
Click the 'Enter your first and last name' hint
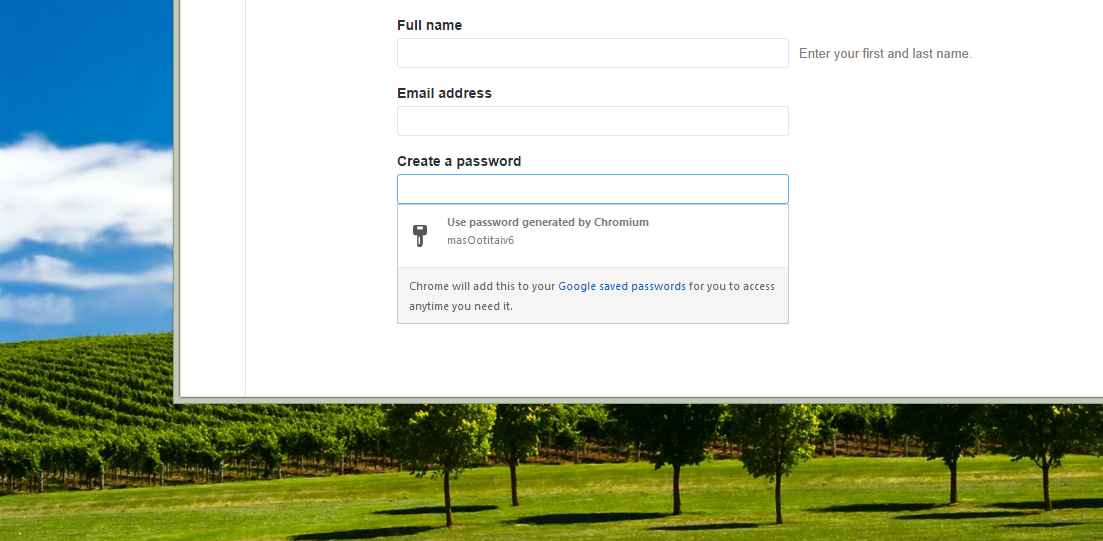(x=885, y=53)
